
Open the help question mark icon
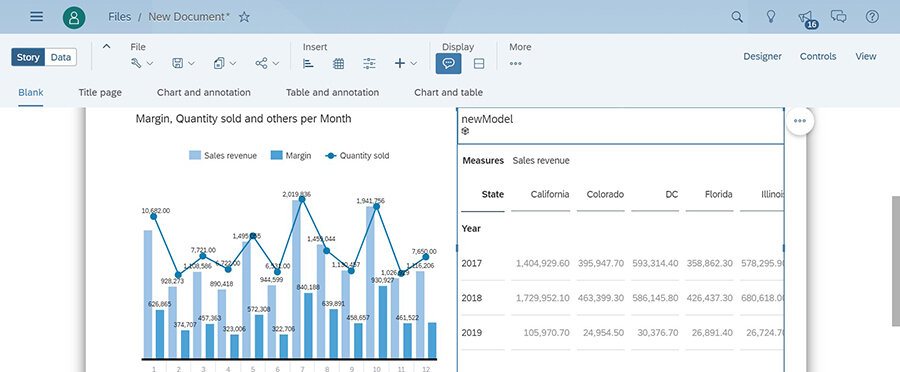(872, 17)
